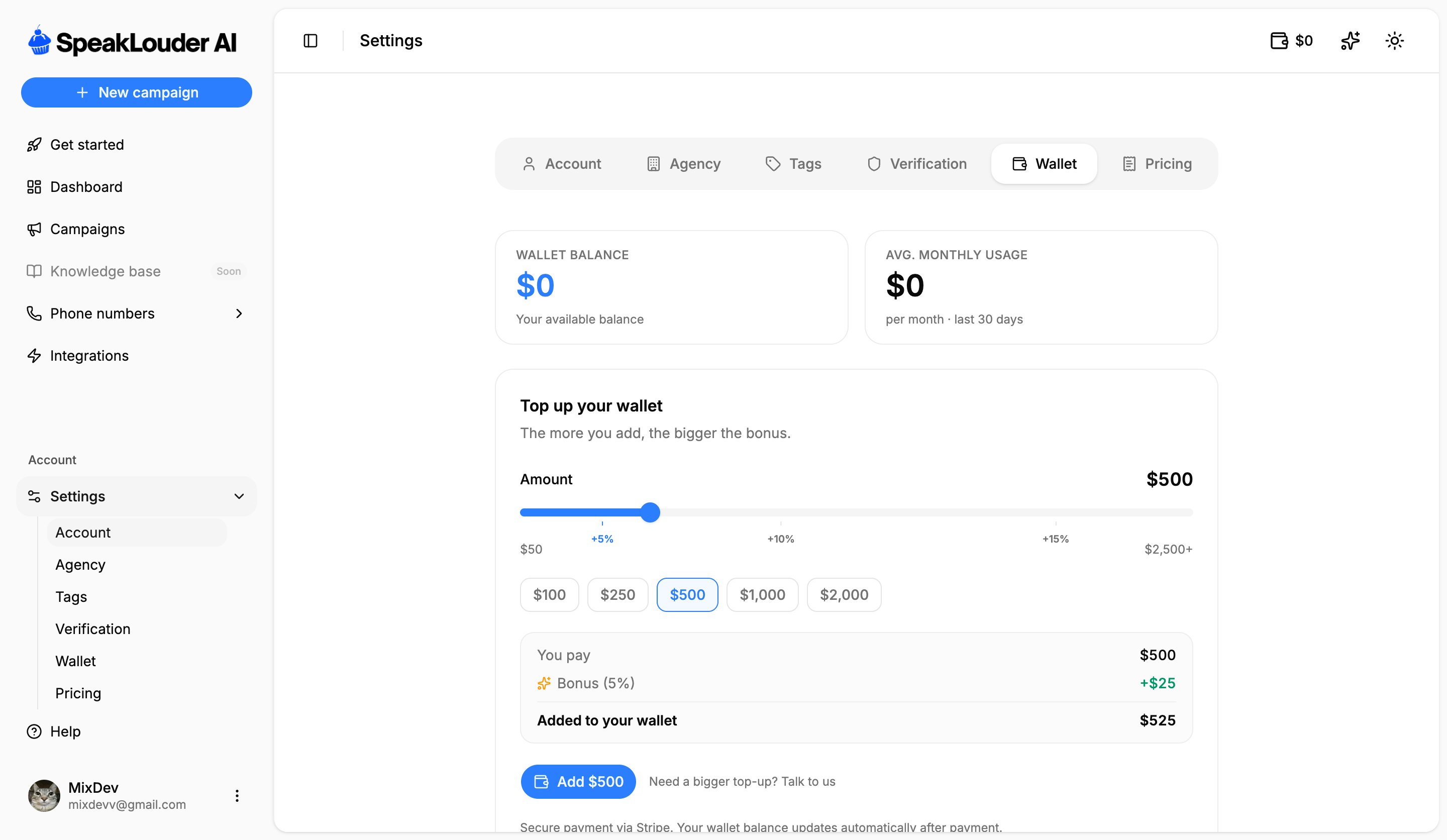Switch to the Agency tab
Image resolution: width=1447 pixels, height=840 pixels.
(x=683, y=164)
